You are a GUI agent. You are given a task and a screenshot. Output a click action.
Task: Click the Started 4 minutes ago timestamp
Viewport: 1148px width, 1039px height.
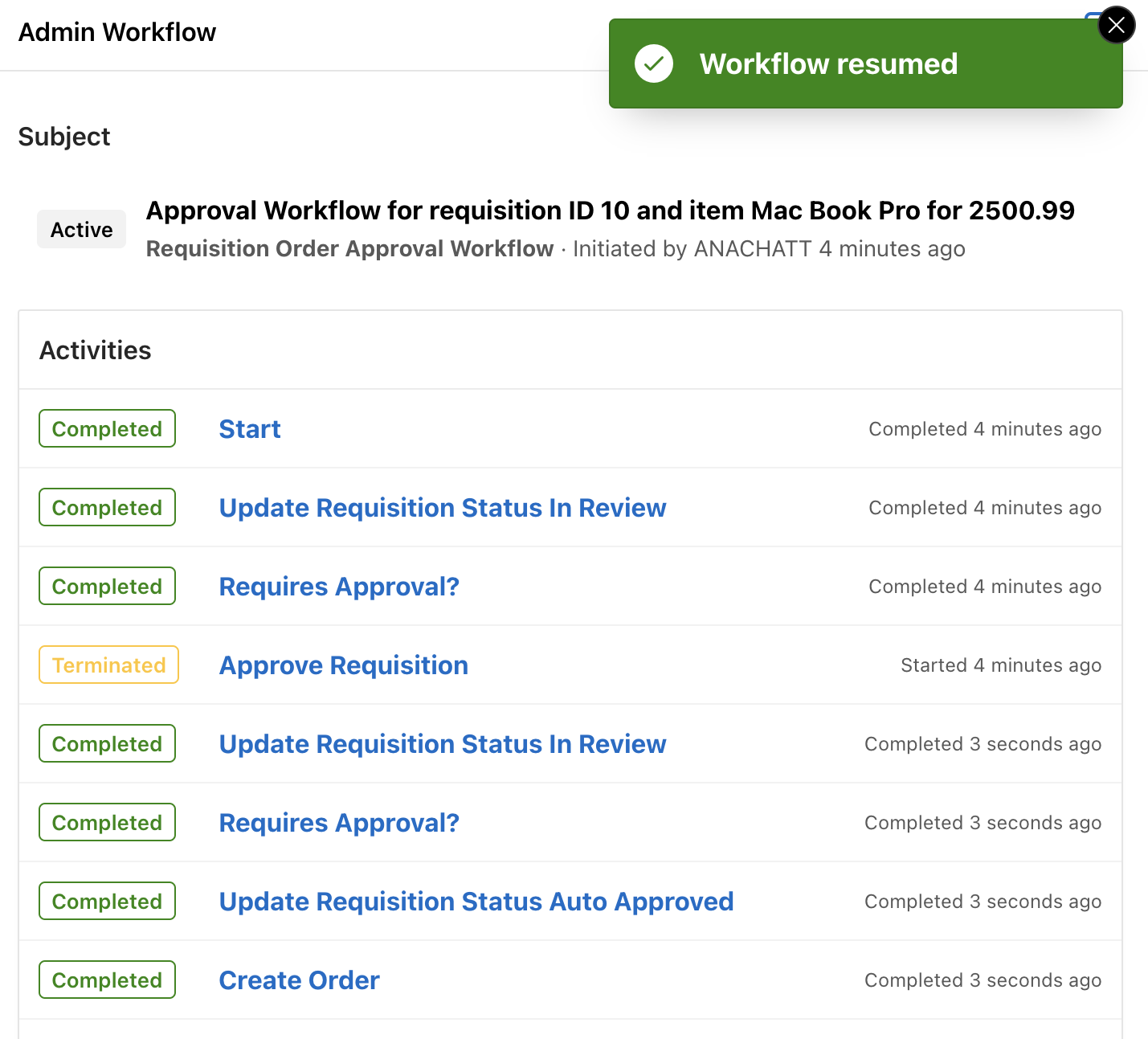1000,665
